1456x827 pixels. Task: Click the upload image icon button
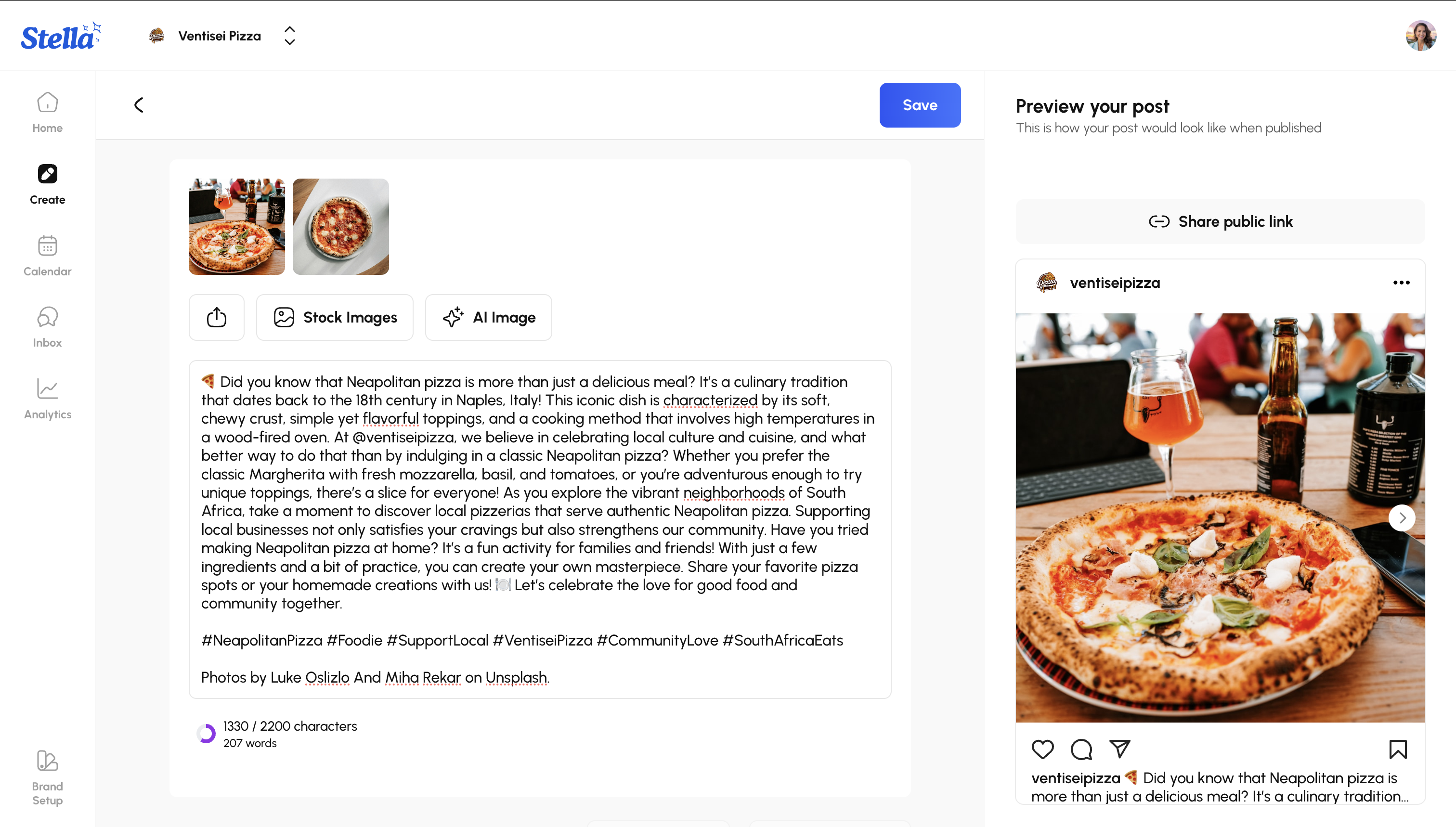pyautogui.click(x=217, y=318)
